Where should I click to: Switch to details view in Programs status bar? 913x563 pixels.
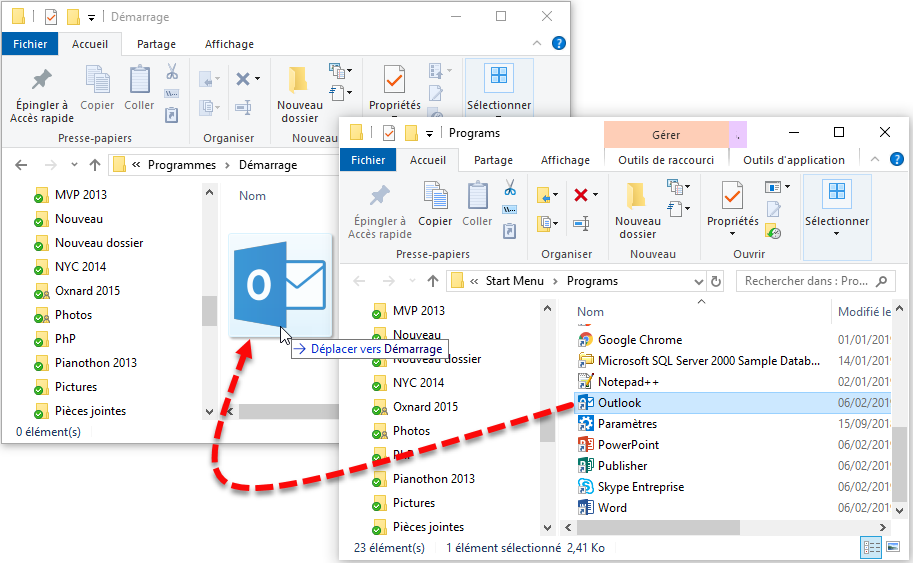coord(870,547)
